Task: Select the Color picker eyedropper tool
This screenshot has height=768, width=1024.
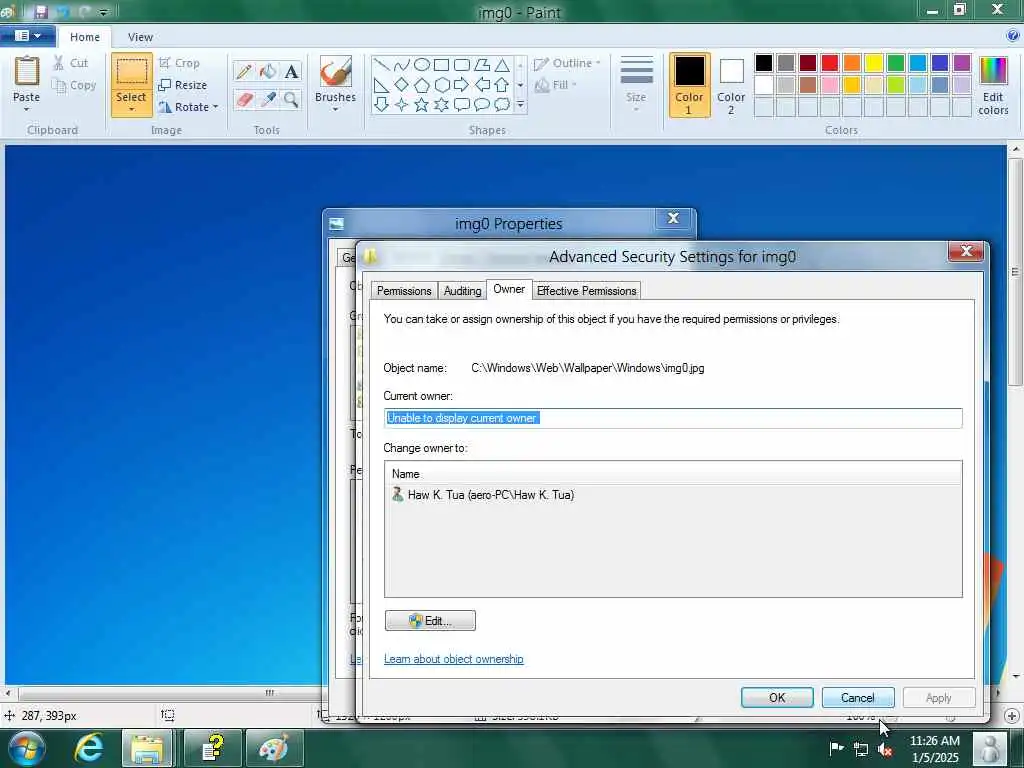Action: pyautogui.click(x=268, y=100)
